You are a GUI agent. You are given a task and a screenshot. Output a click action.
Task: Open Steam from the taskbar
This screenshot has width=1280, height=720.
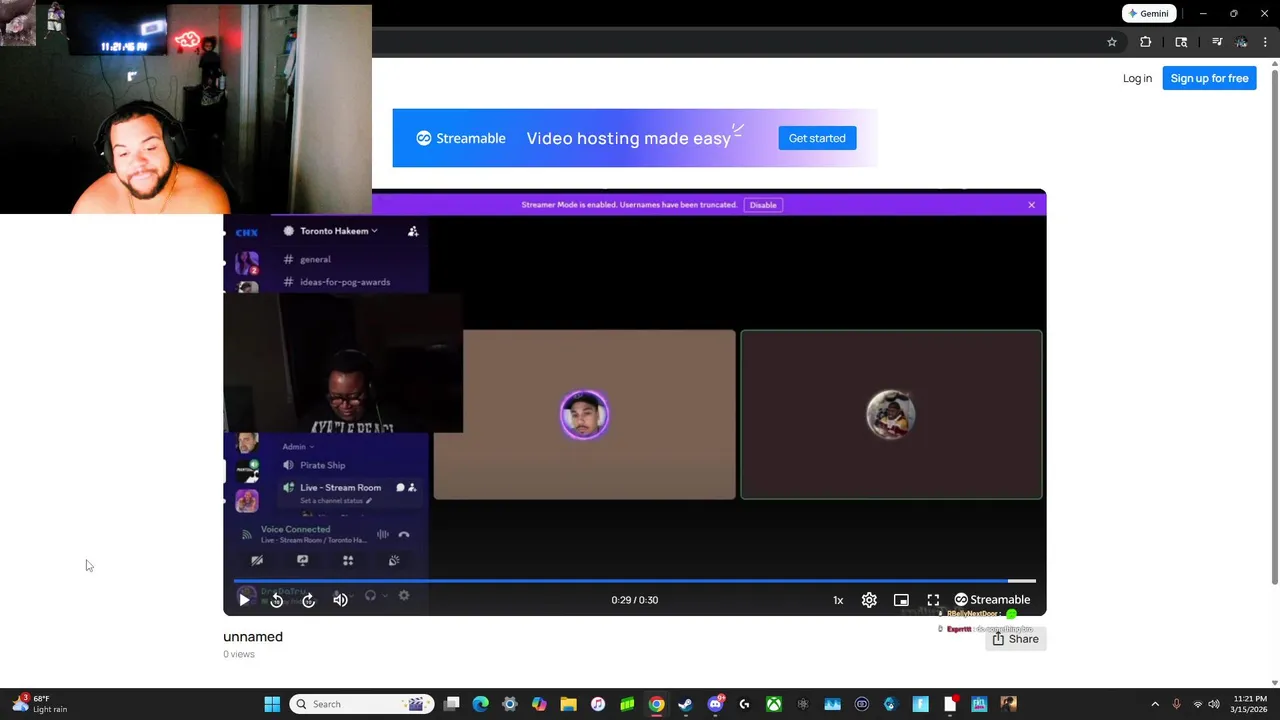[x=685, y=704]
